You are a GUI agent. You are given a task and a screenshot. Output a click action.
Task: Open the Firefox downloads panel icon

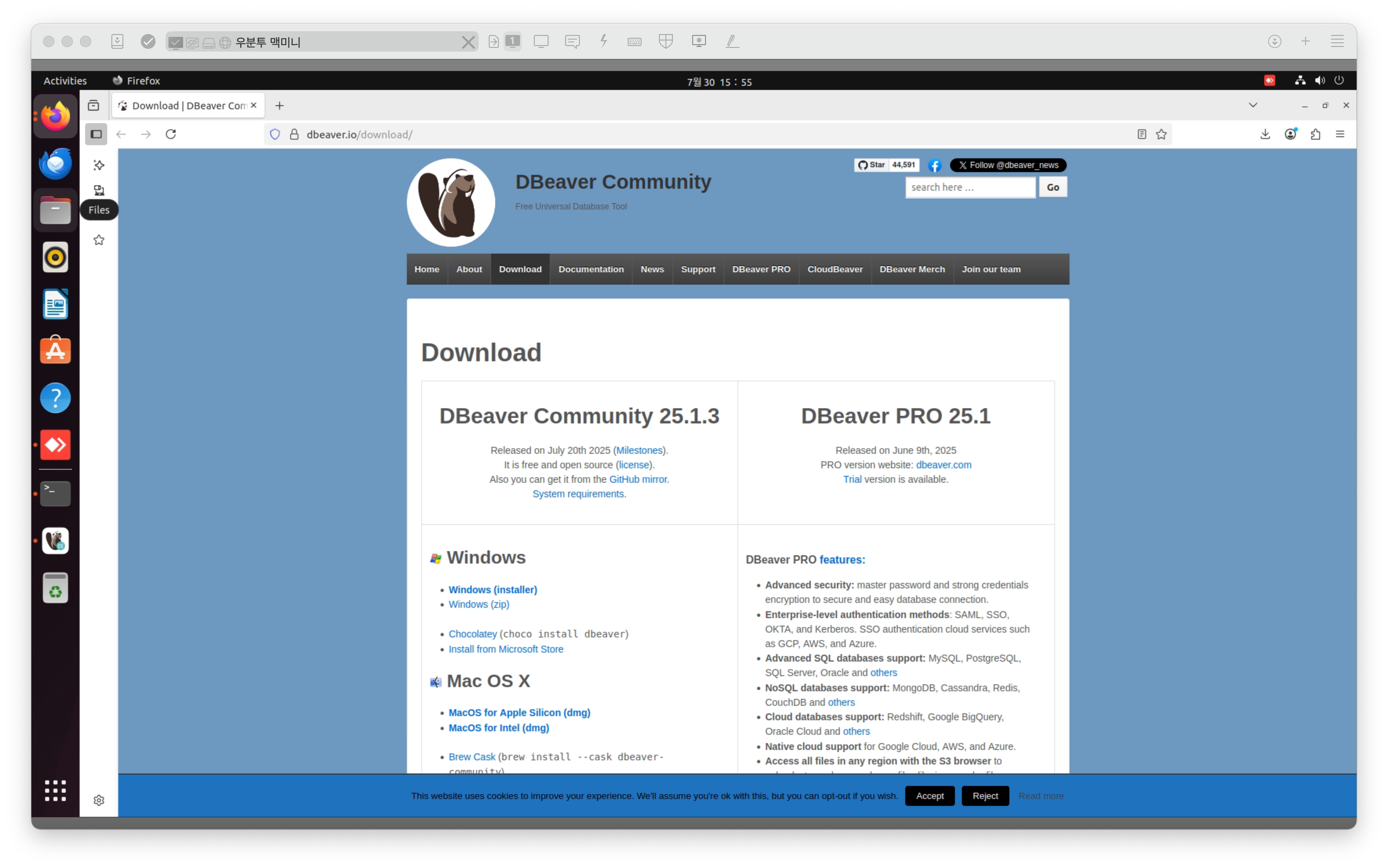[1265, 134]
